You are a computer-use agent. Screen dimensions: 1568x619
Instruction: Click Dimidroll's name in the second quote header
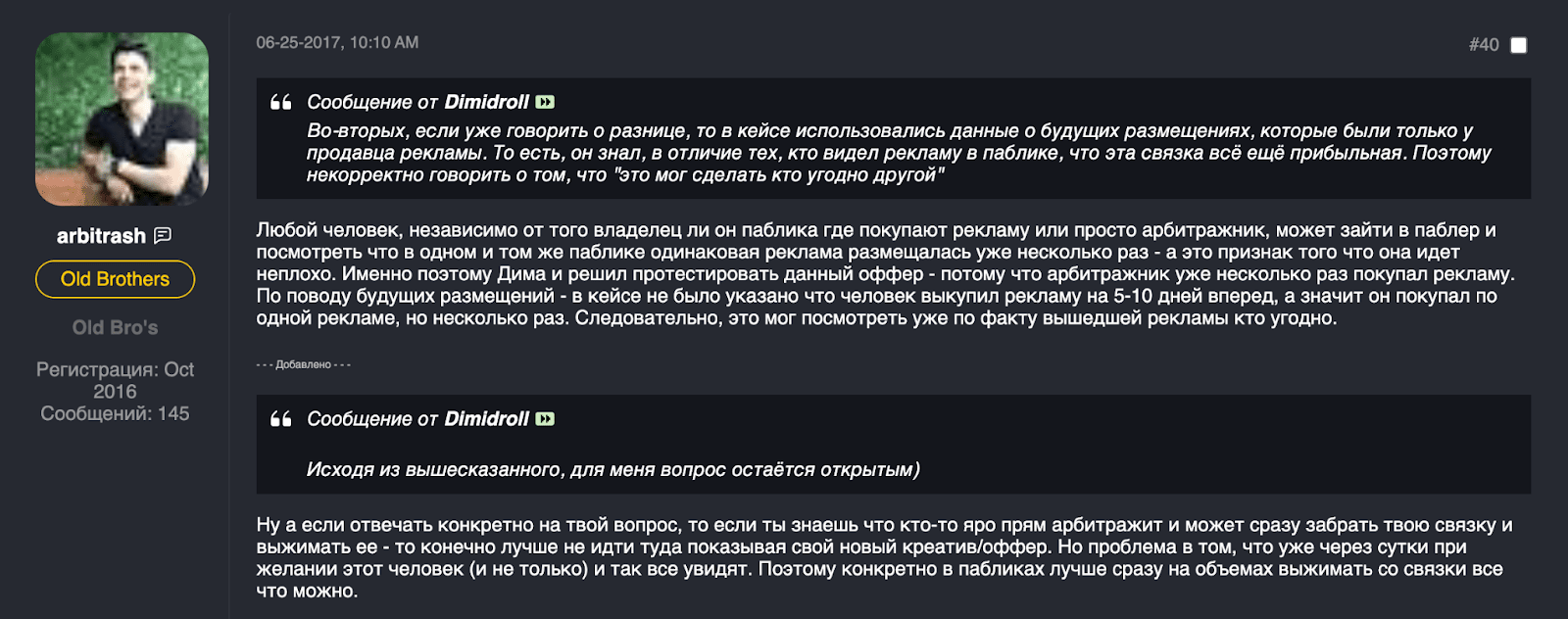point(485,418)
